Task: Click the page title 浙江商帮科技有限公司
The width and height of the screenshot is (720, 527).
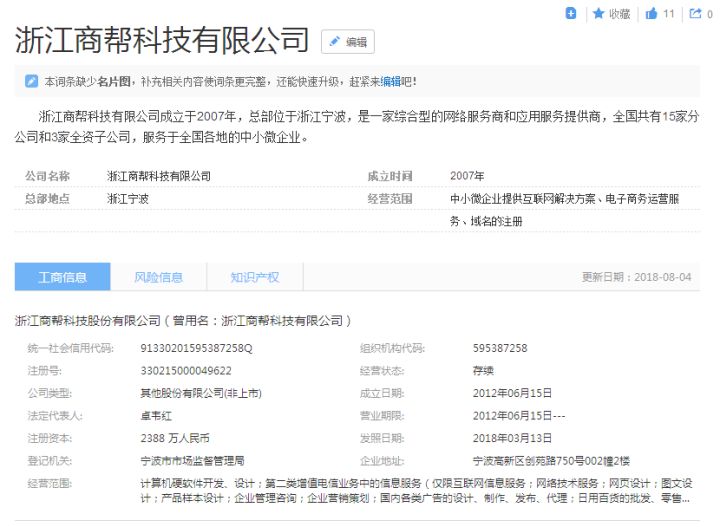Action: tap(162, 40)
